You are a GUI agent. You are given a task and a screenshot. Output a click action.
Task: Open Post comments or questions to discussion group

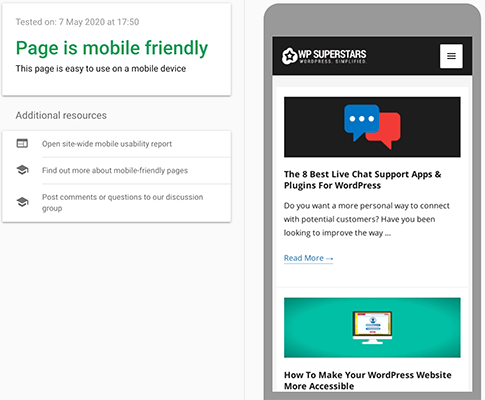[x=122, y=202]
